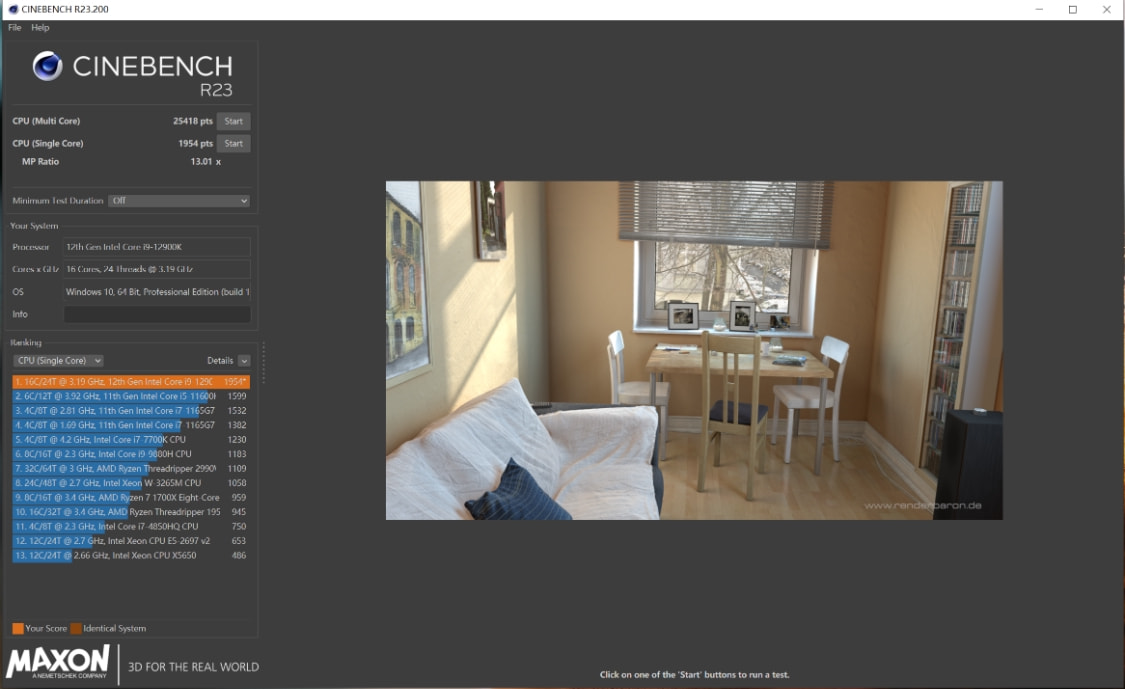This screenshot has height=689, width=1125.
Task: Click the MP Ratio 13.01 x value
Action: pos(205,161)
